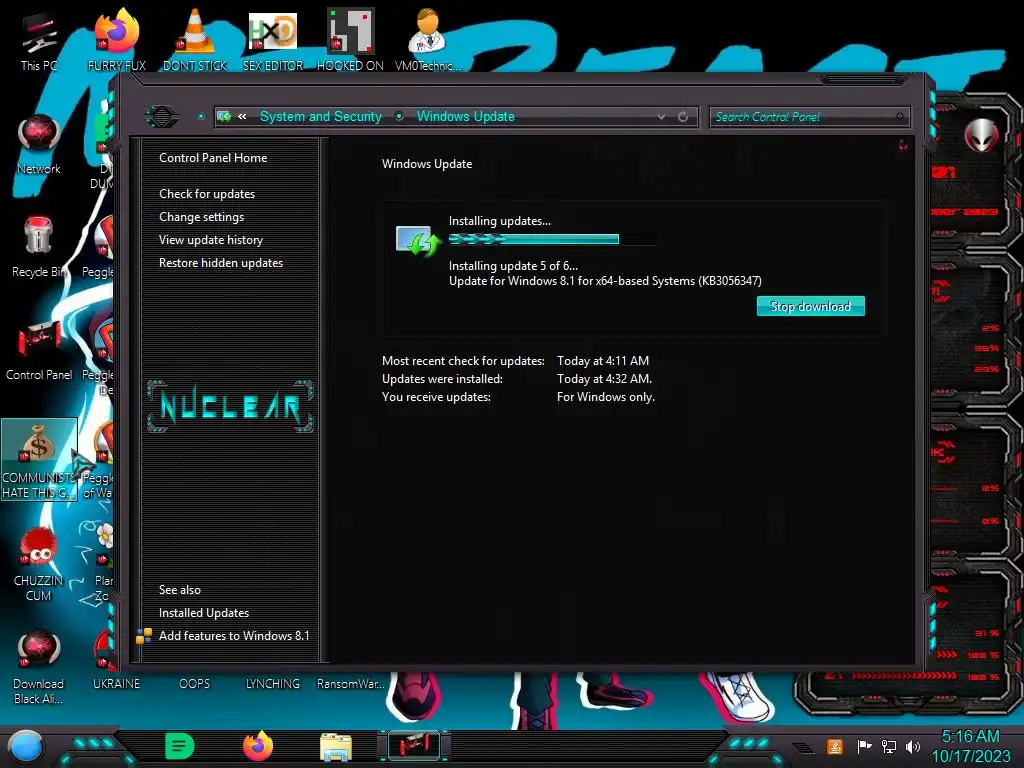Image resolution: width=1024 pixels, height=768 pixels.
Task: Select the UKRAINE desktop item
Action: [116, 684]
